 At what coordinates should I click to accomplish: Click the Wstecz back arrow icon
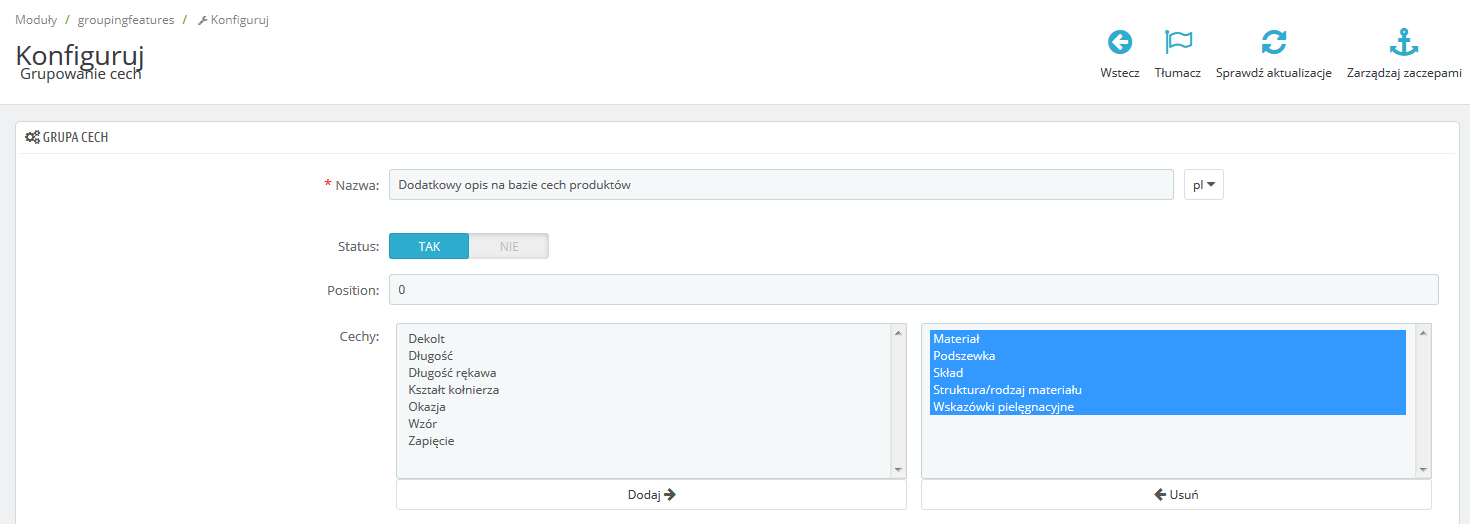point(1119,42)
